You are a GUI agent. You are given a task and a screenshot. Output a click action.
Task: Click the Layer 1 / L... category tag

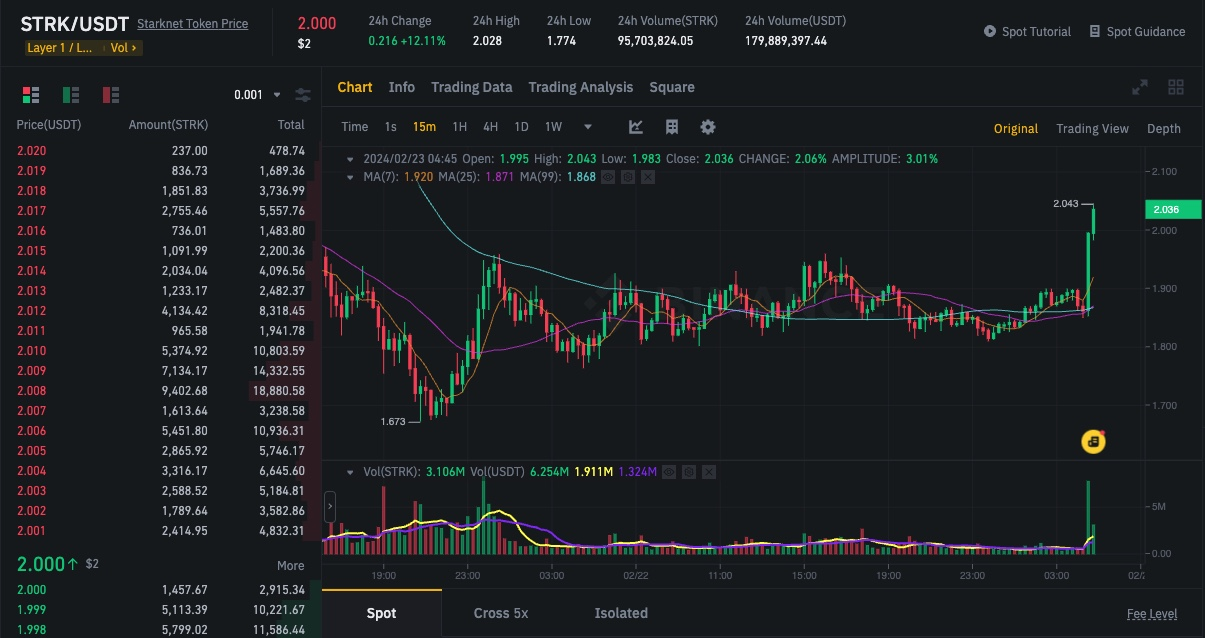[61, 47]
